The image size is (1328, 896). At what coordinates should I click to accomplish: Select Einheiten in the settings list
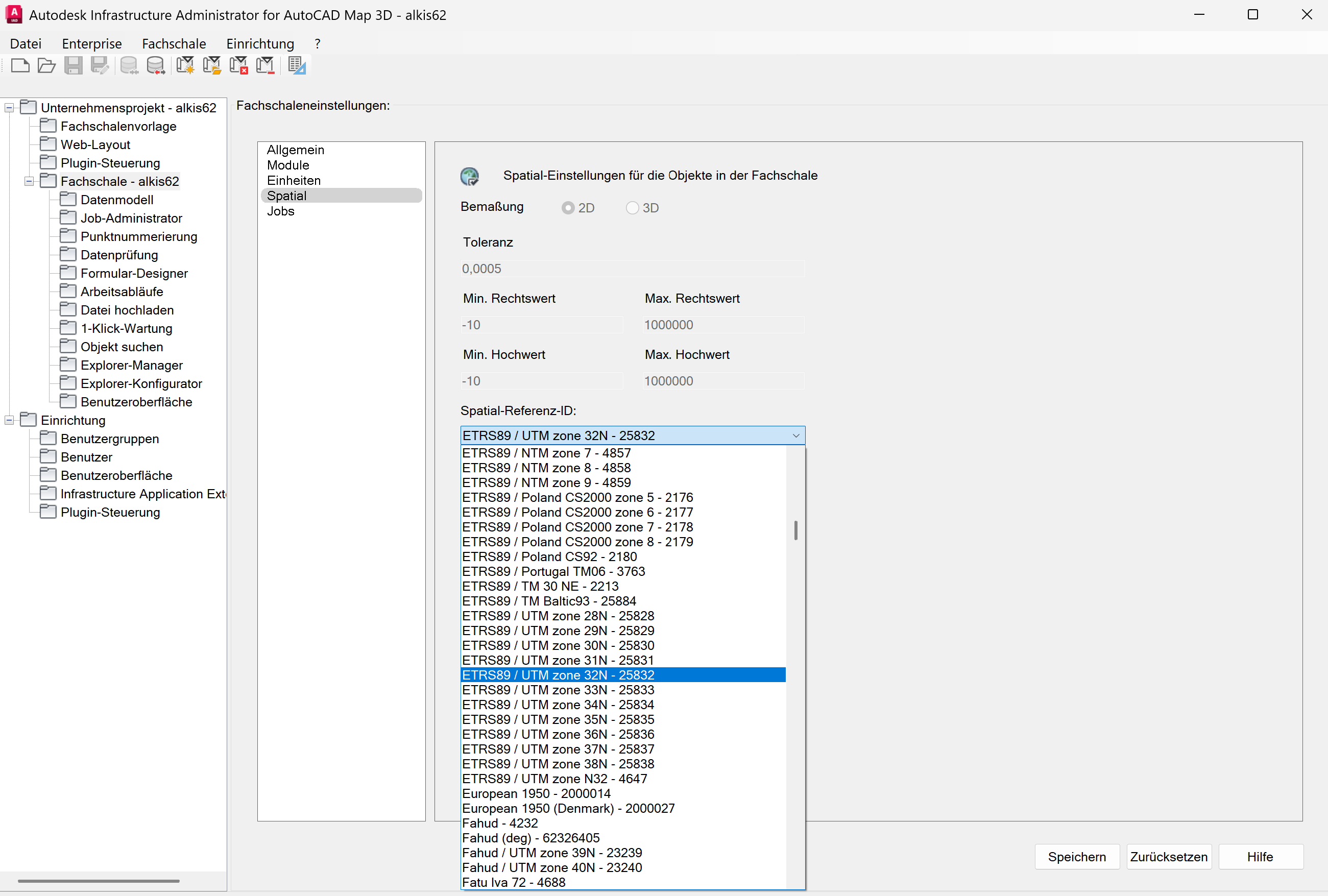294,181
